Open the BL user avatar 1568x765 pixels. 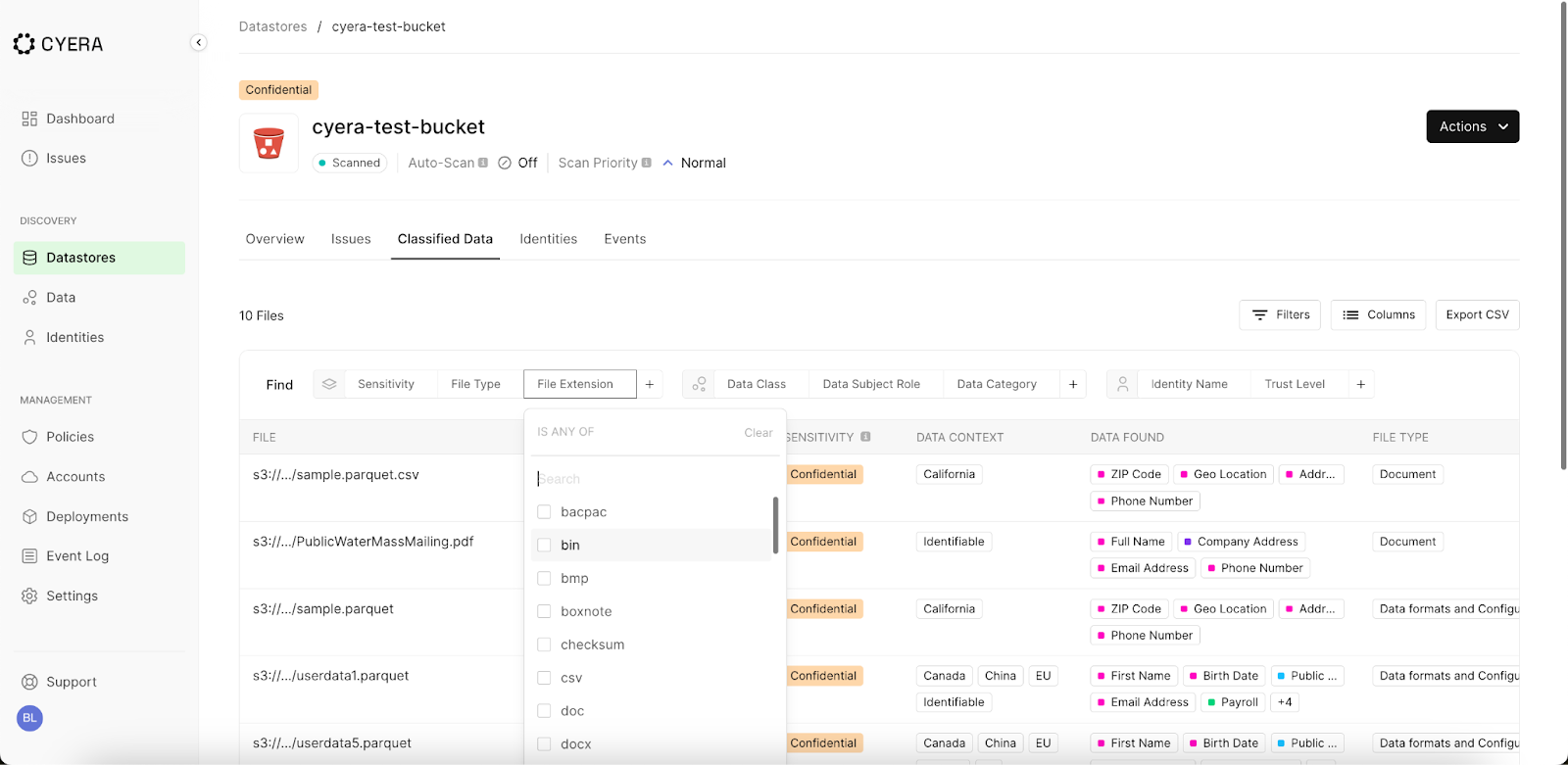click(x=29, y=718)
